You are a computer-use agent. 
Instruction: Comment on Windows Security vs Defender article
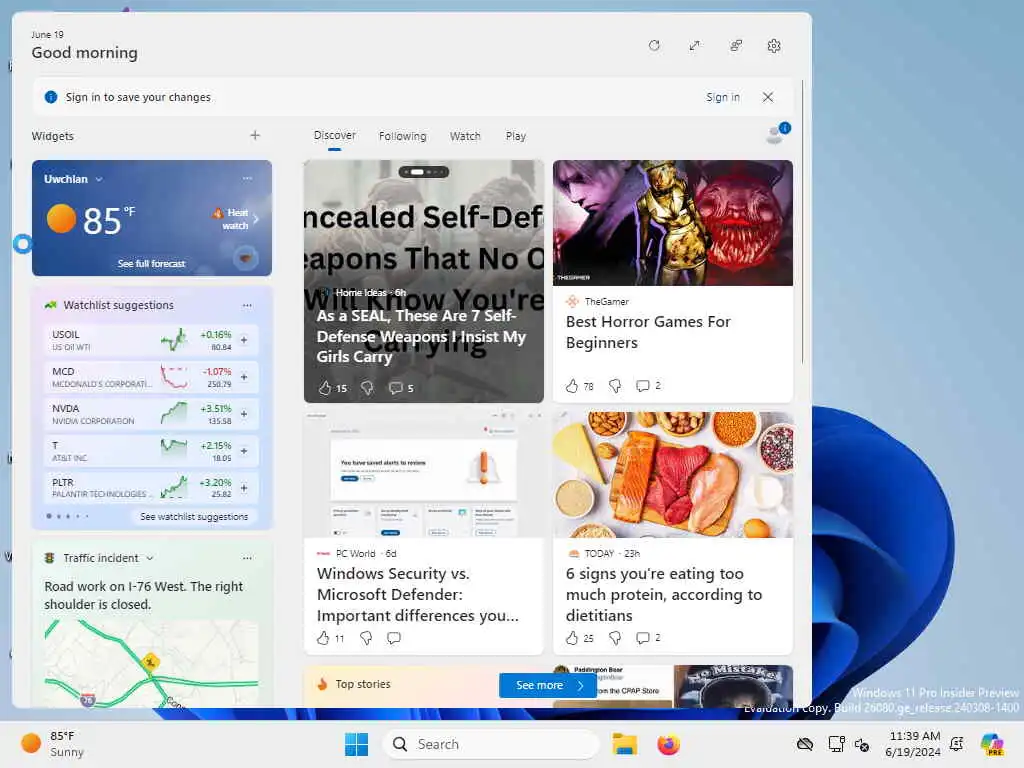pos(394,638)
